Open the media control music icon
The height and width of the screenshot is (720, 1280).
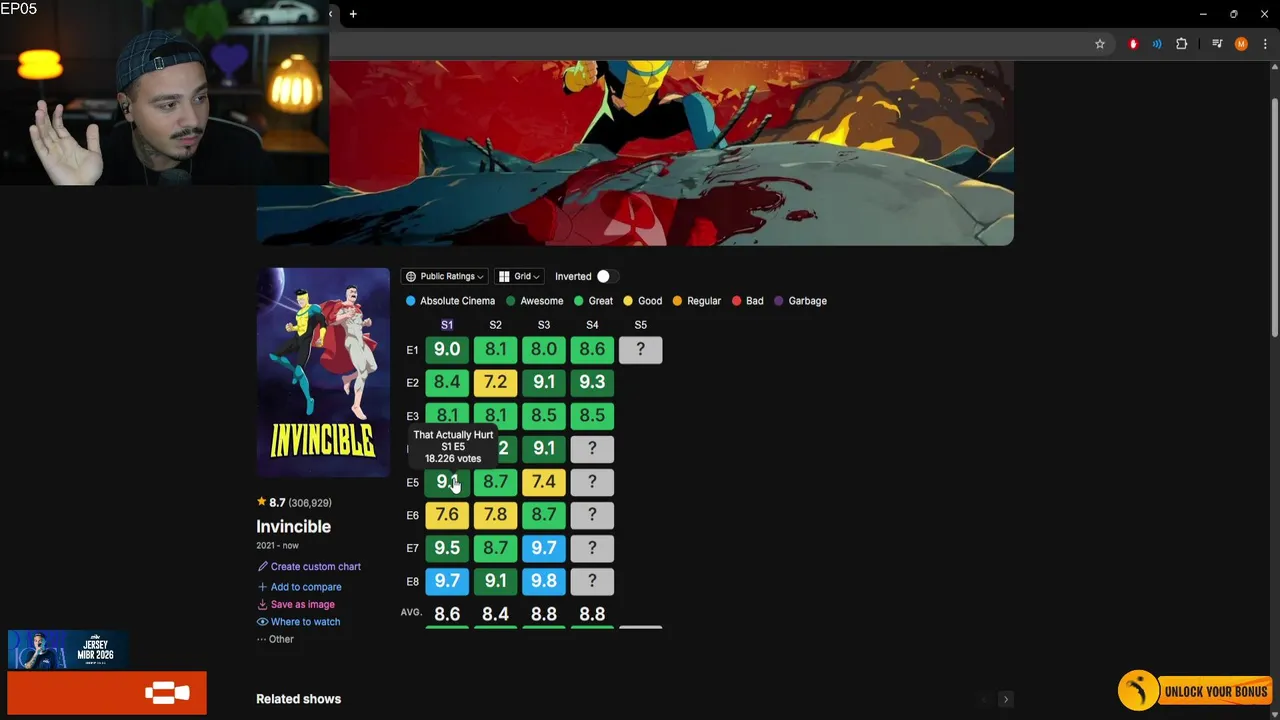[x=1217, y=44]
